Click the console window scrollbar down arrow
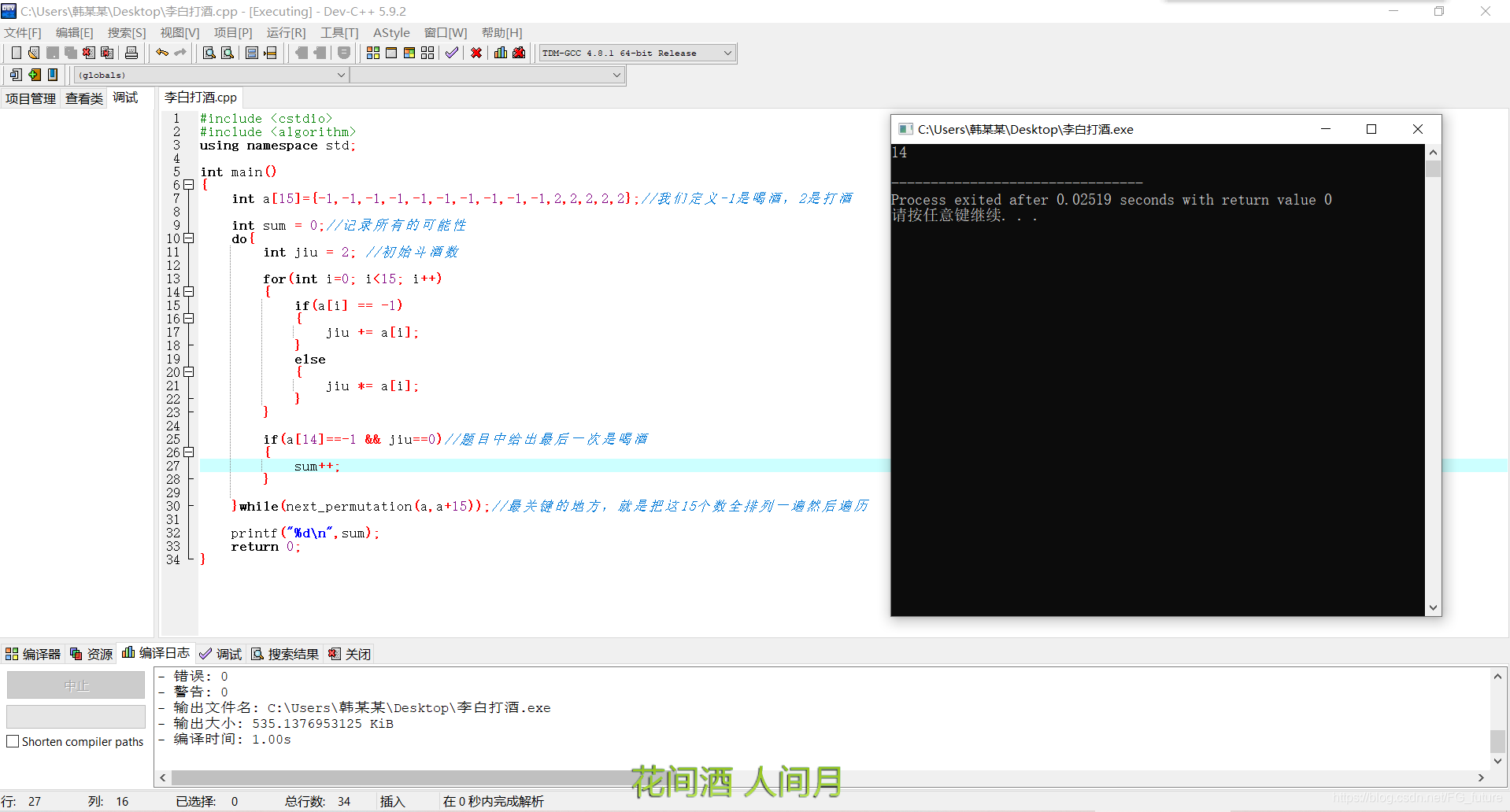Image resolution: width=1510 pixels, height=812 pixels. coord(1433,607)
